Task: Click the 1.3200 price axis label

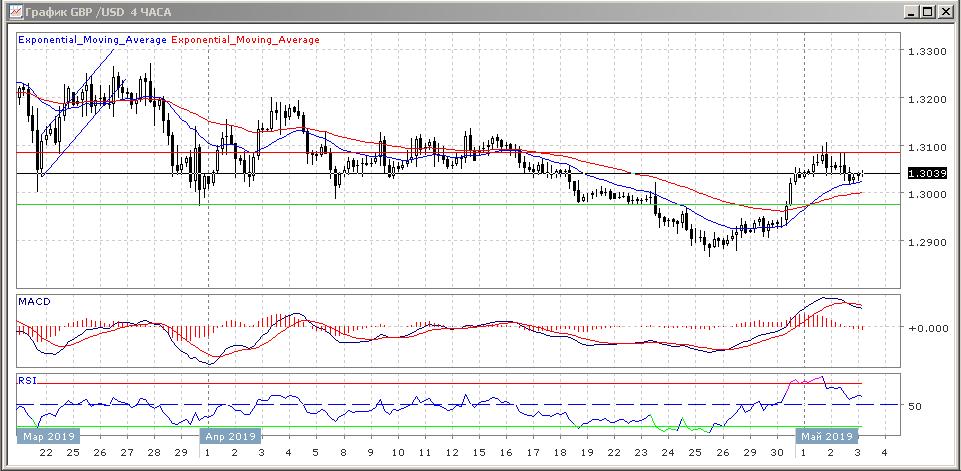Action: click(926, 99)
